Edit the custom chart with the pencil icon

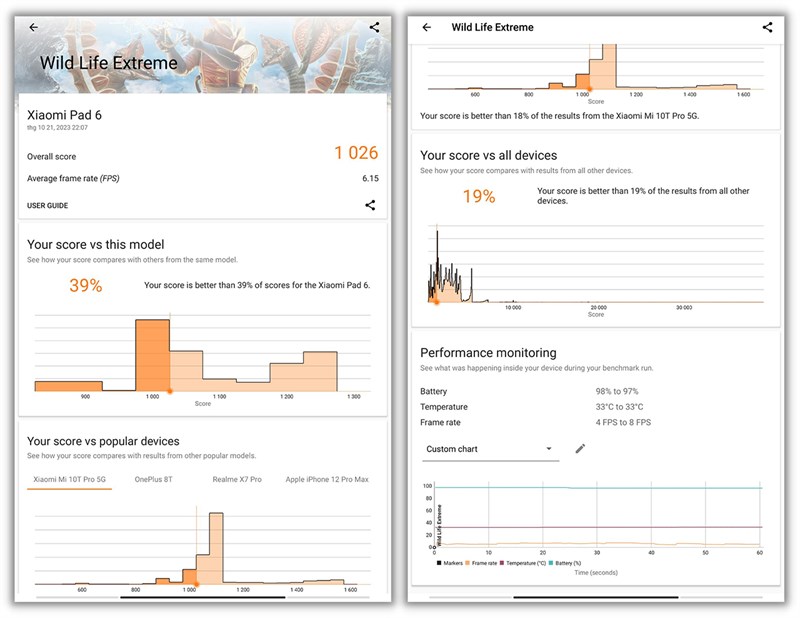coord(580,449)
